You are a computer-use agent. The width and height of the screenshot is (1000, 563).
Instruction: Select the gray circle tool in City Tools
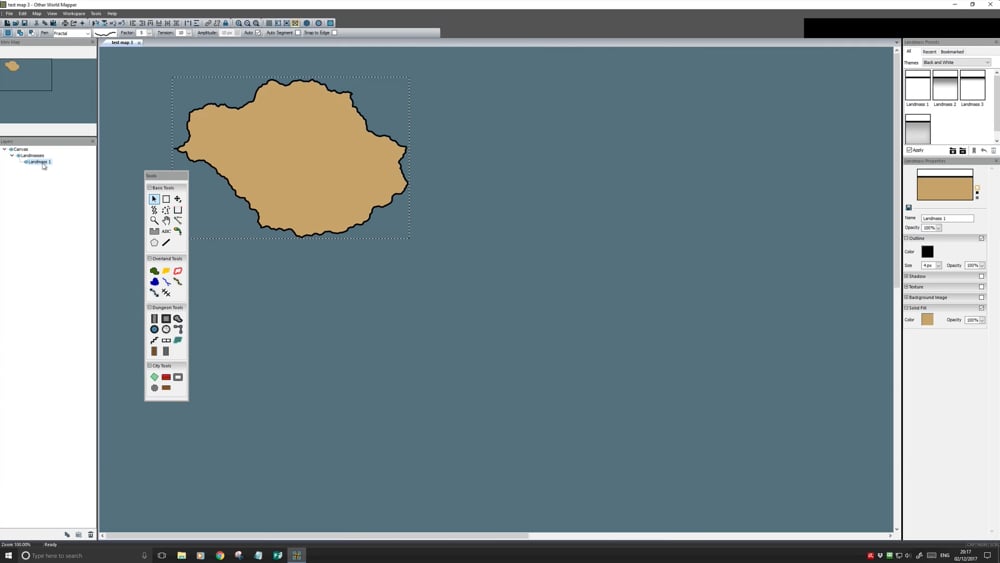click(x=154, y=388)
